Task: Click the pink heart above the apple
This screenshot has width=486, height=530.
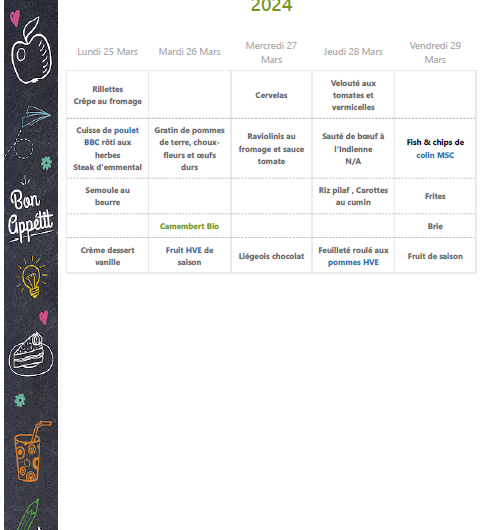Action: (x=15, y=18)
